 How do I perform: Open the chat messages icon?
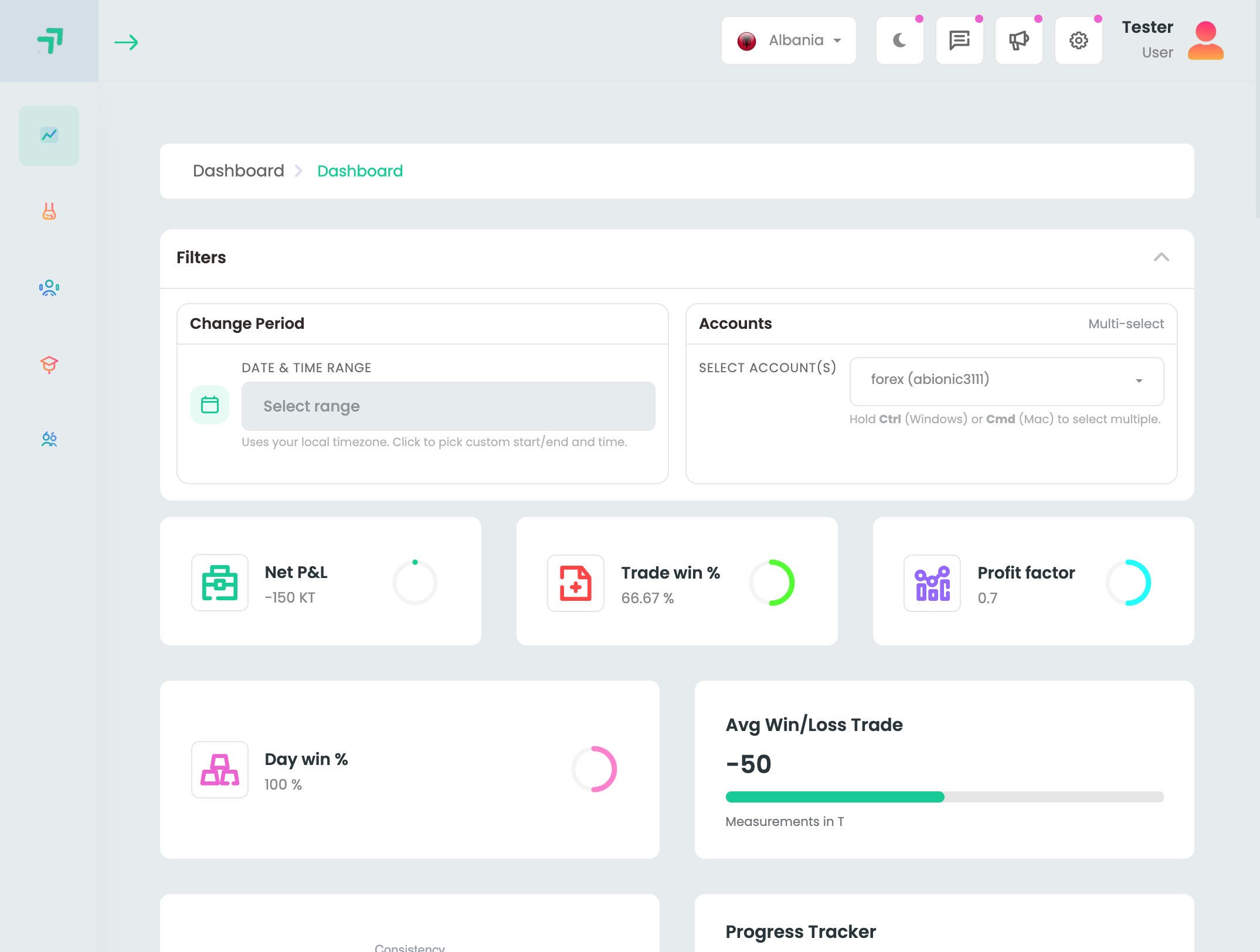959,40
